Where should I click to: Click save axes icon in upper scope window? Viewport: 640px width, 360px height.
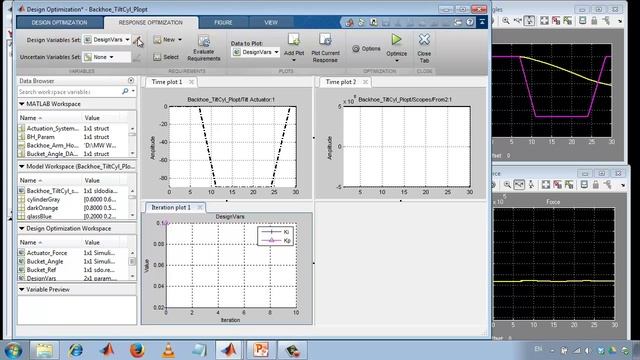[x=556, y=20]
